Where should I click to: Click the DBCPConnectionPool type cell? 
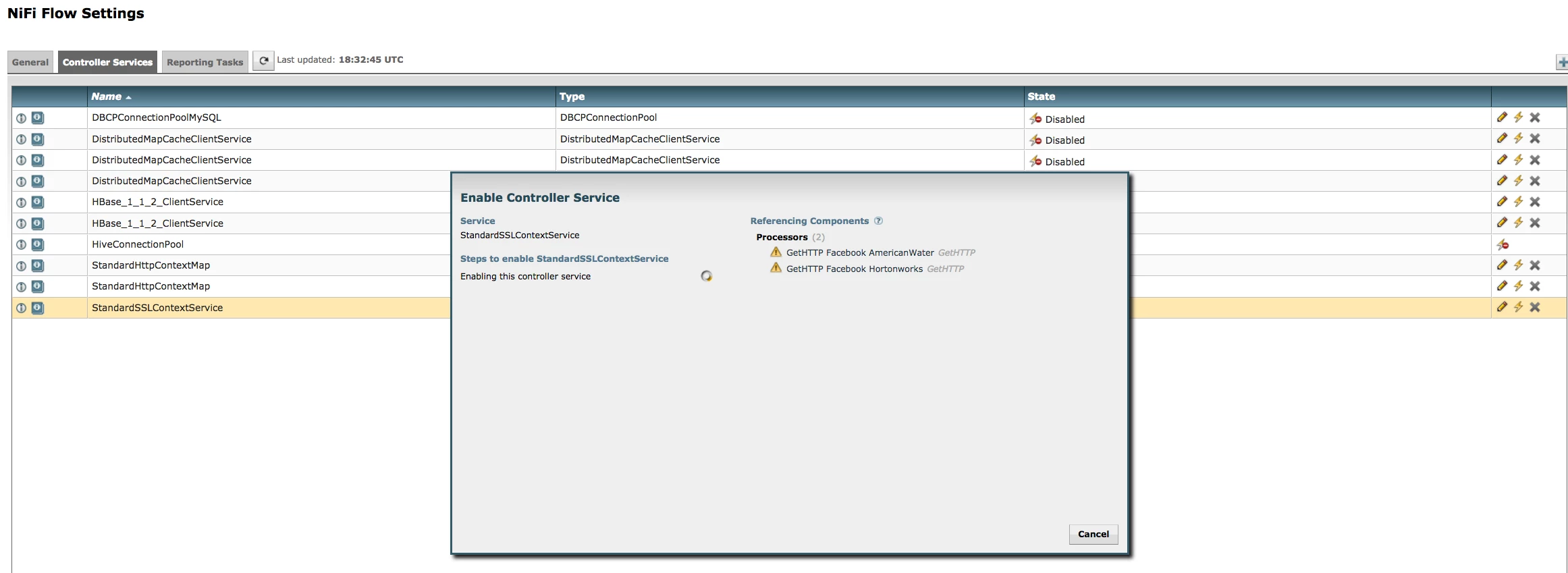[790, 117]
